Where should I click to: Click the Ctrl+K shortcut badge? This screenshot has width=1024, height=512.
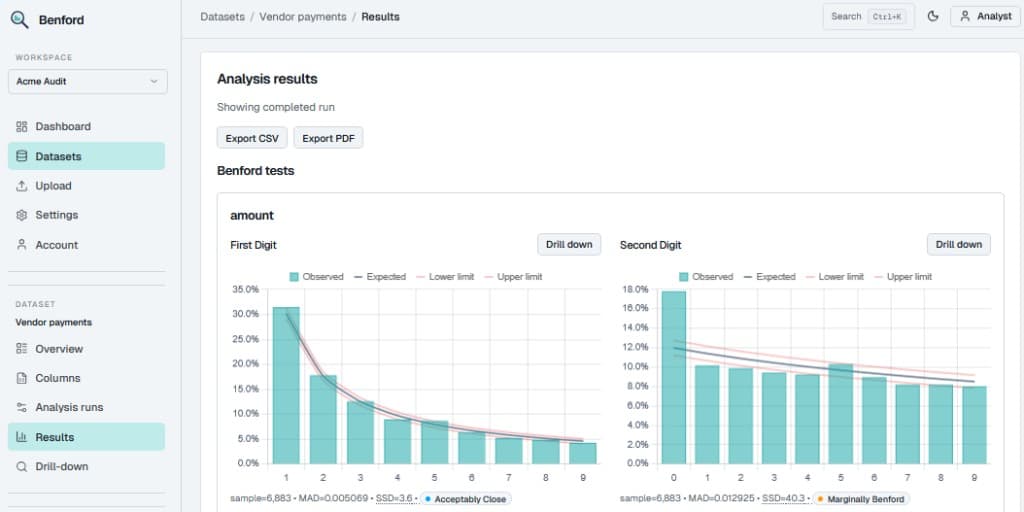pos(887,16)
